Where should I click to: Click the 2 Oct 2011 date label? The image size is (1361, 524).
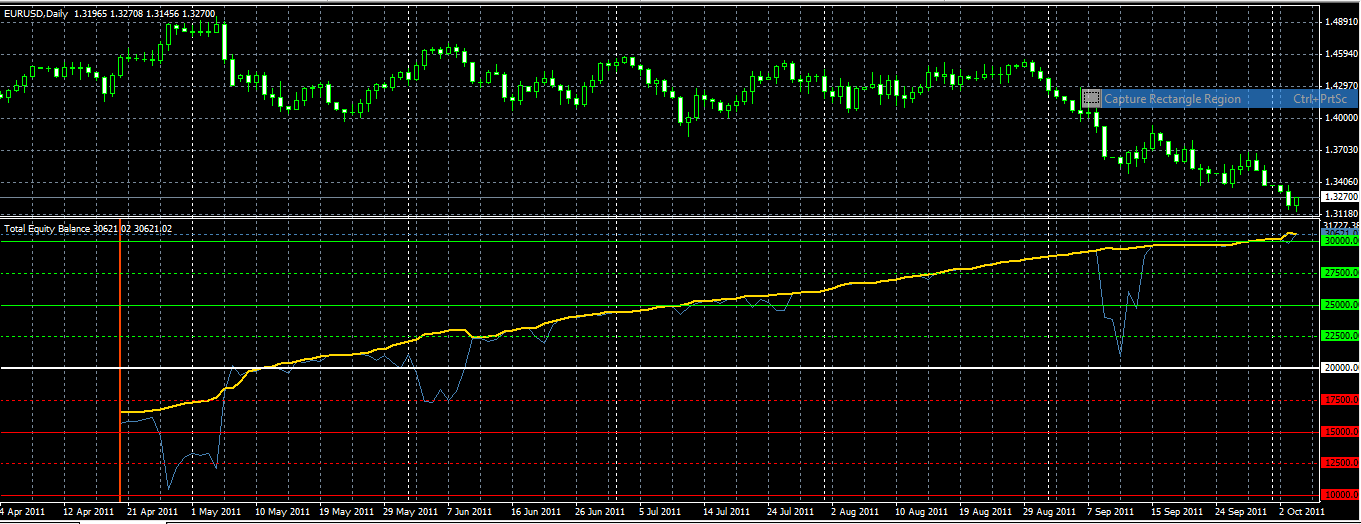(x=1300, y=511)
